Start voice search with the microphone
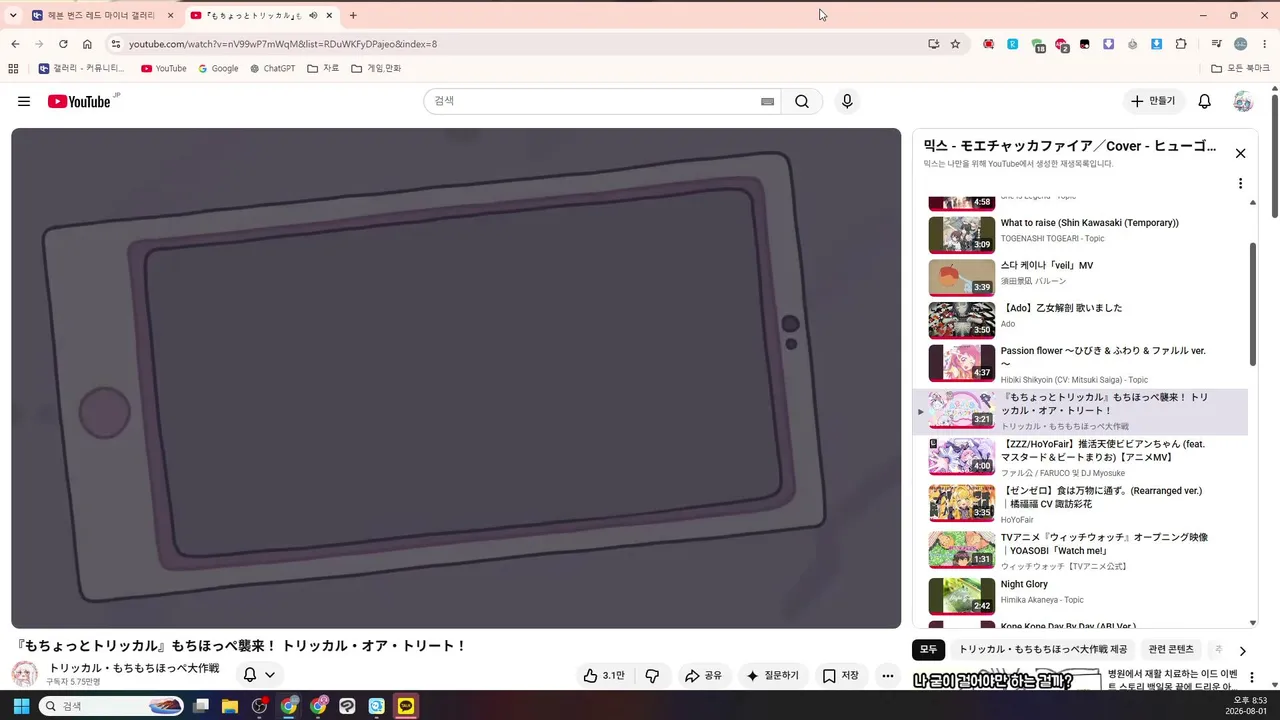 pyautogui.click(x=847, y=101)
